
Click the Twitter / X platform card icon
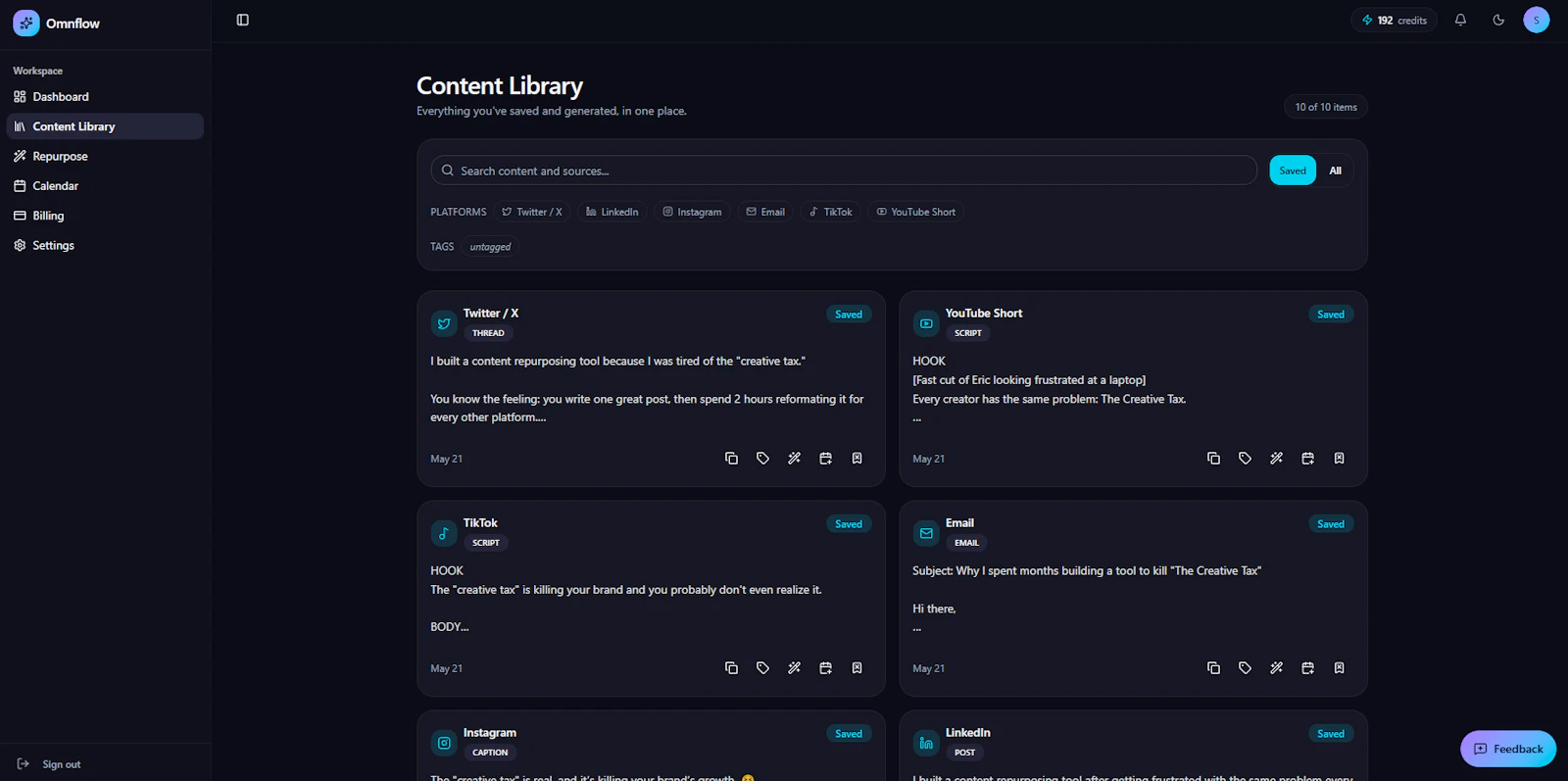(444, 323)
